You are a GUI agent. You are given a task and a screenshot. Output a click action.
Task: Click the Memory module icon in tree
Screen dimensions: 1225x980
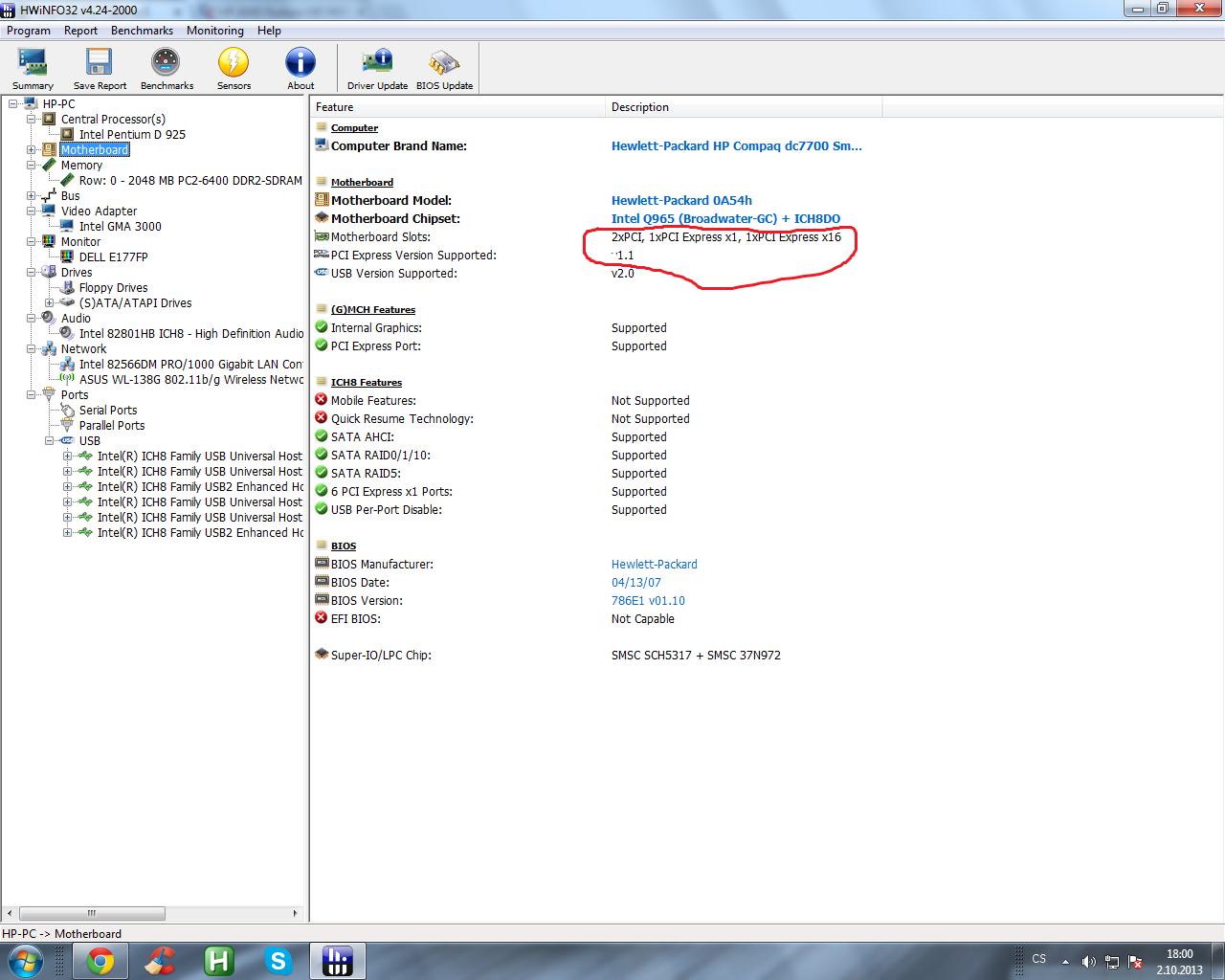[x=49, y=165]
